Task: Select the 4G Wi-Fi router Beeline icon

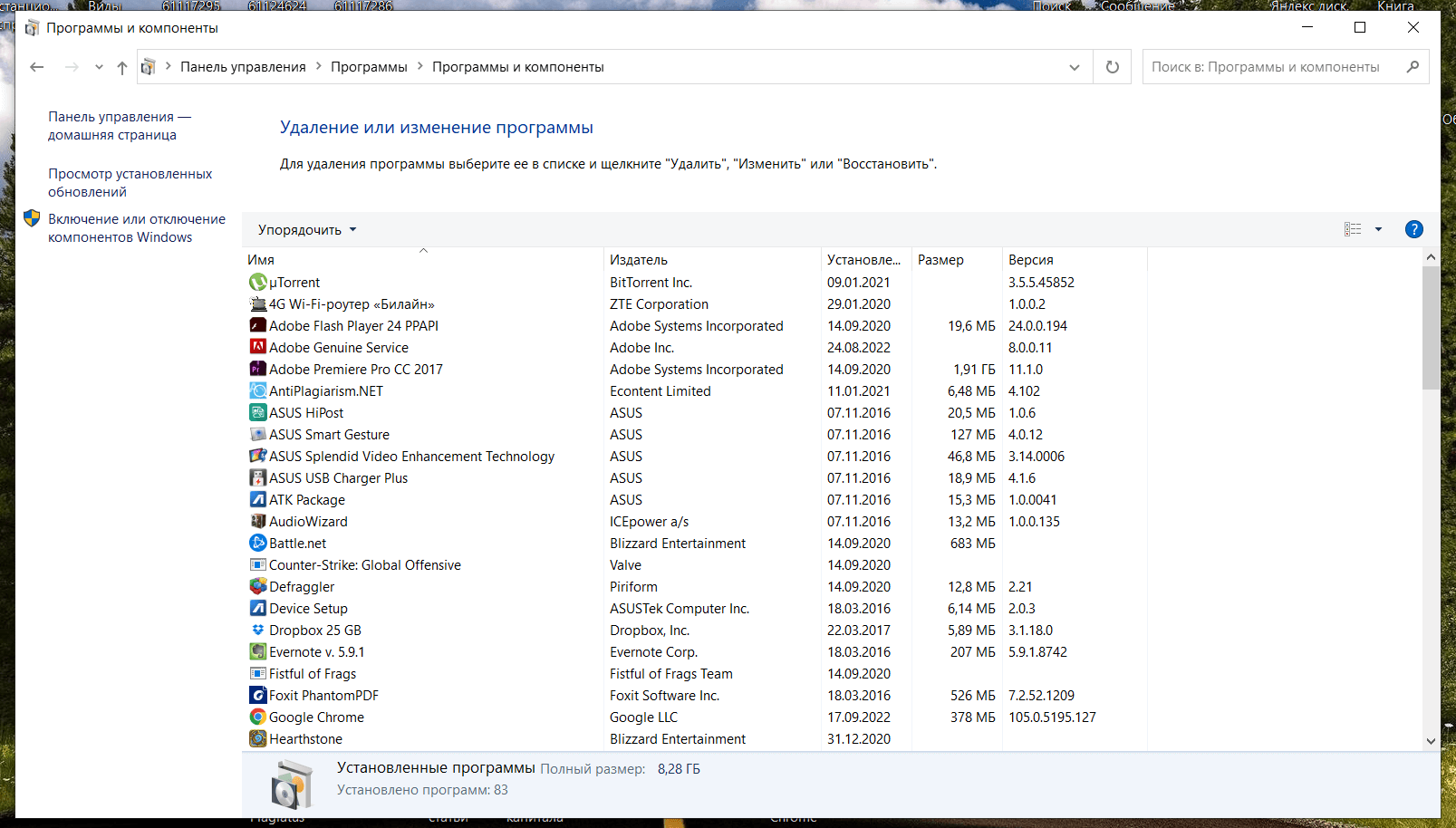Action: coord(258,304)
